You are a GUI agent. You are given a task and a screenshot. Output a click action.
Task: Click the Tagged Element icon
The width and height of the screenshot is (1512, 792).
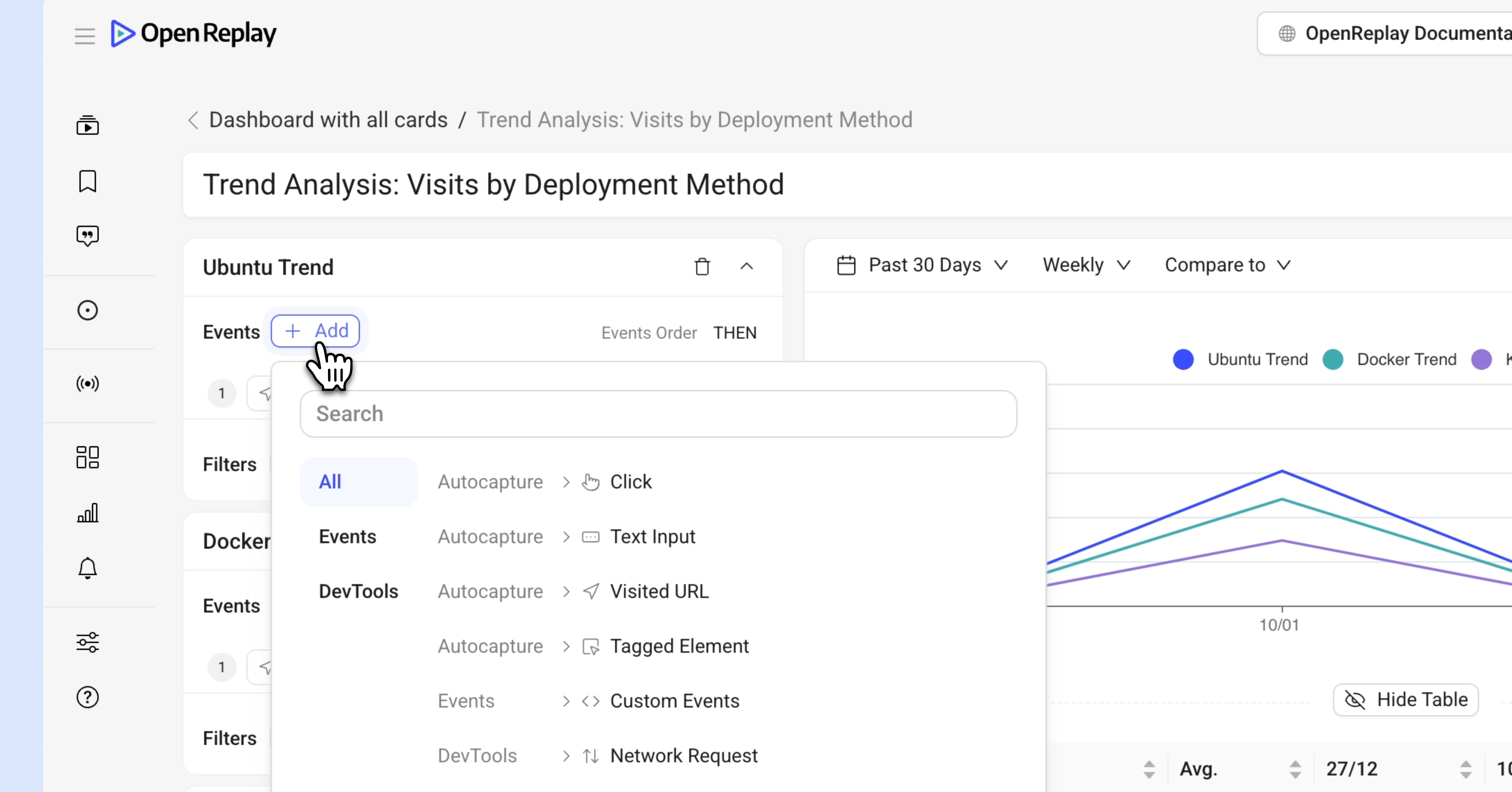[x=590, y=646]
